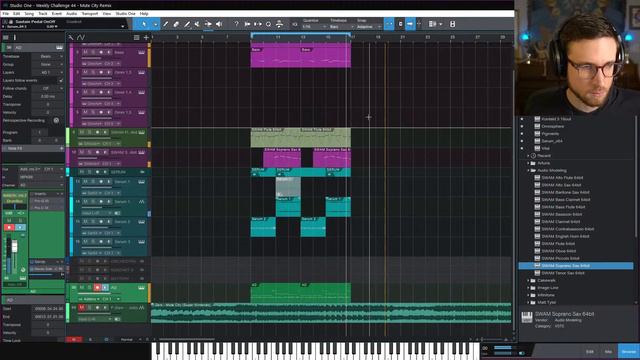The image size is (640, 360).
Task: Open the Follow chords dropdown
Action: click(x=48, y=88)
